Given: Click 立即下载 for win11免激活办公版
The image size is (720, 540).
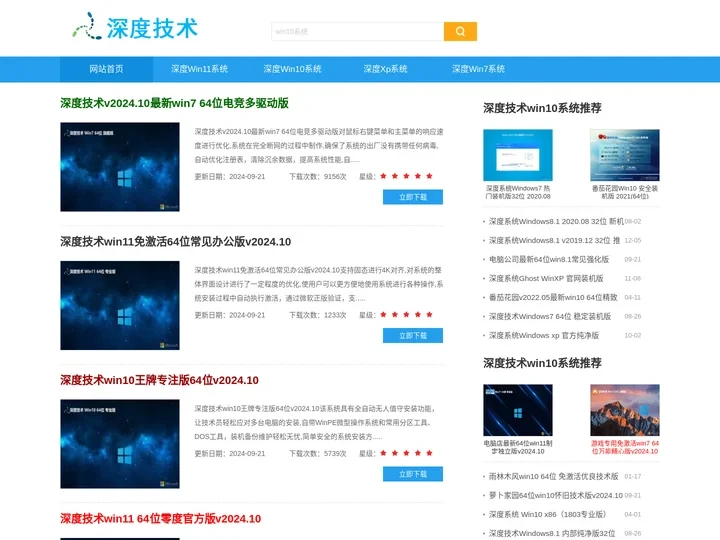Looking at the screenshot, I should point(413,335).
